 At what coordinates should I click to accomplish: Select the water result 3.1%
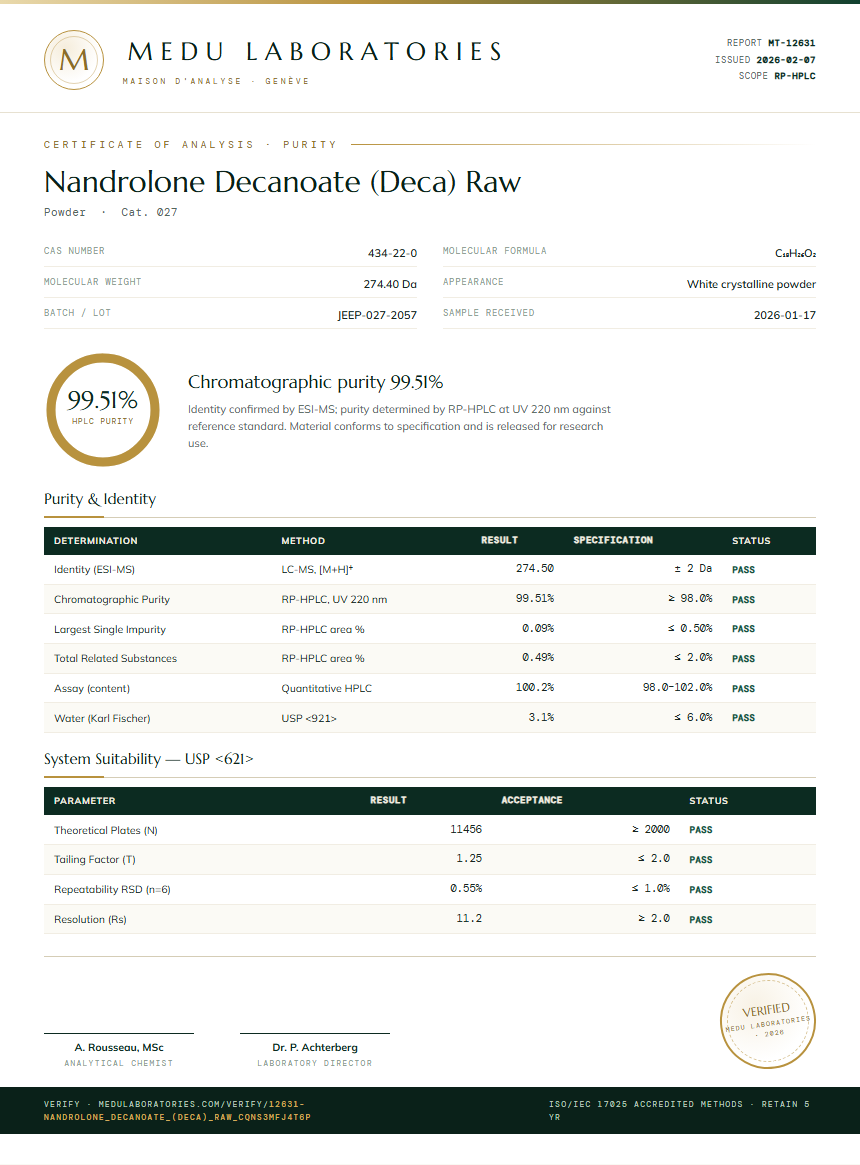pyautogui.click(x=541, y=717)
